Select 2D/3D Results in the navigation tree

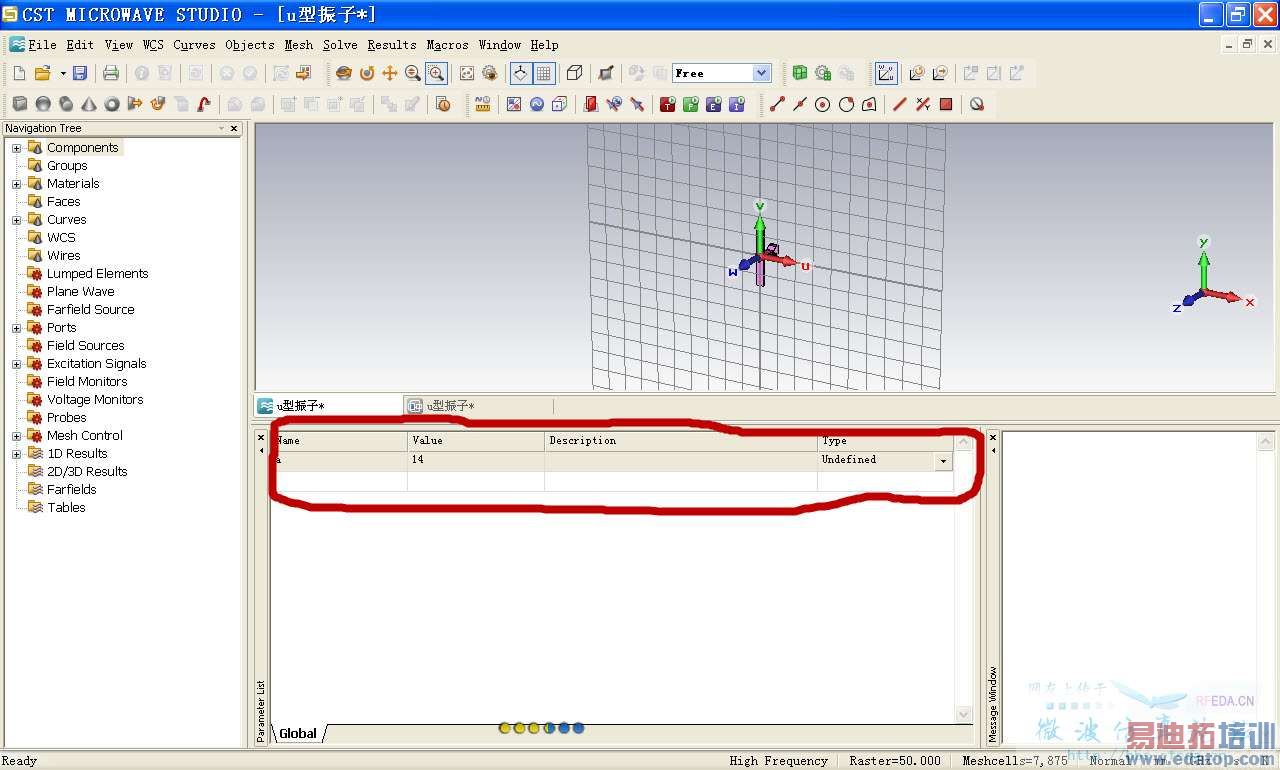tap(87, 472)
